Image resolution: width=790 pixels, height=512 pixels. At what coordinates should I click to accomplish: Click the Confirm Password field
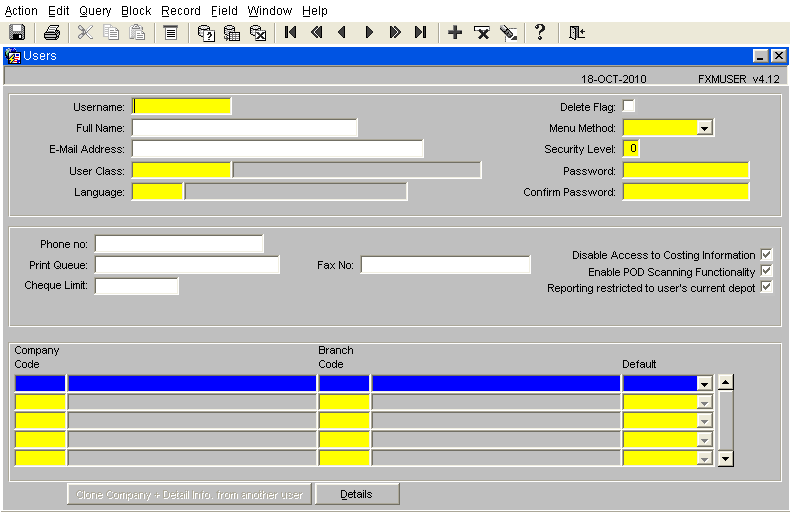[686, 192]
